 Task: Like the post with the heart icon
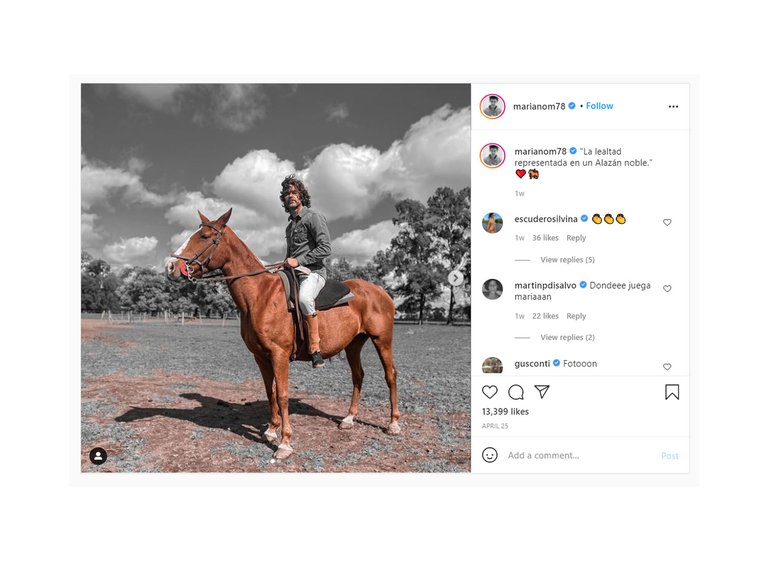tap(489, 392)
